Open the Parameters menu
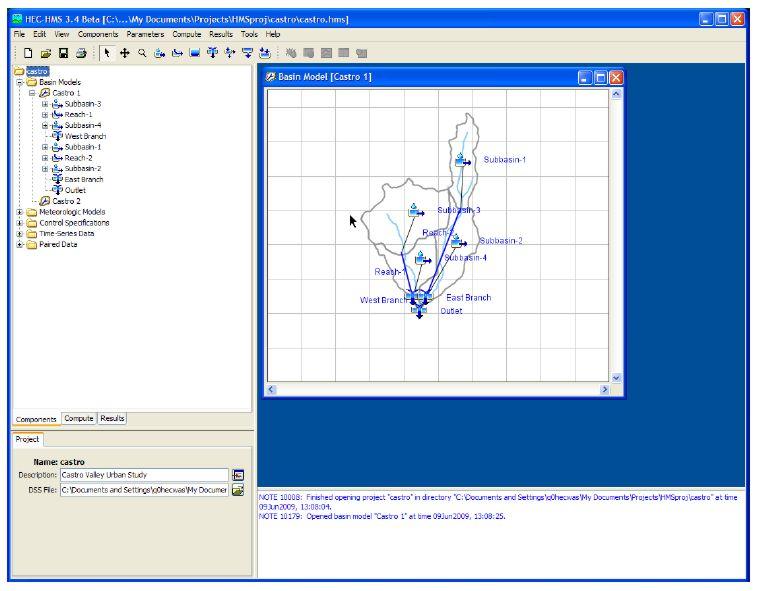 click(145, 34)
